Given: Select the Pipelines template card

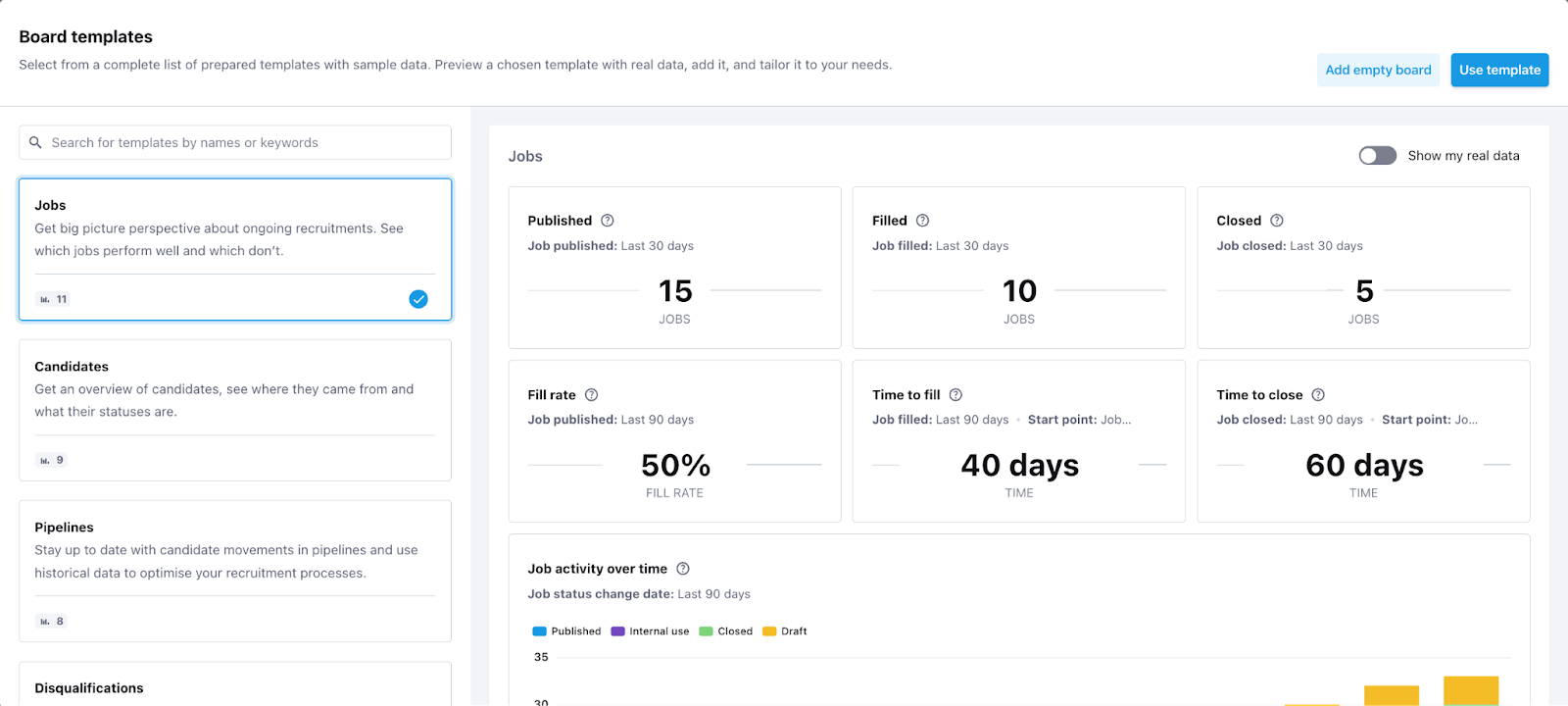Looking at the screenshot, I should 235,571.
